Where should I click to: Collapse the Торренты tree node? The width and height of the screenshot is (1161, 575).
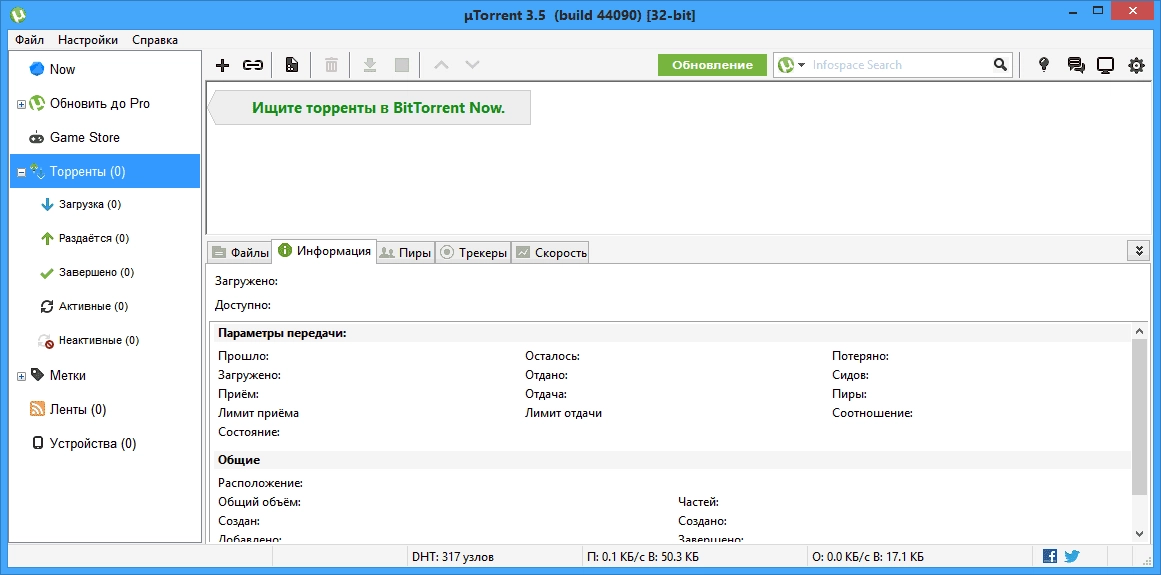point(21,172)
